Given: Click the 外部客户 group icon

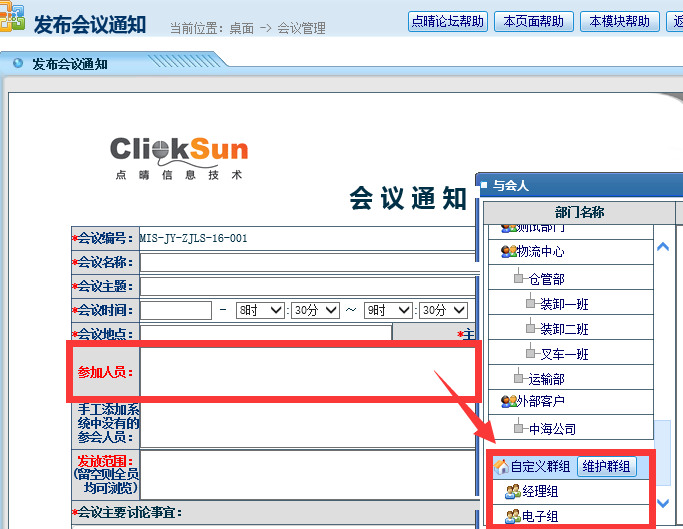Looking at the screenshot, I should coord(508,401).
